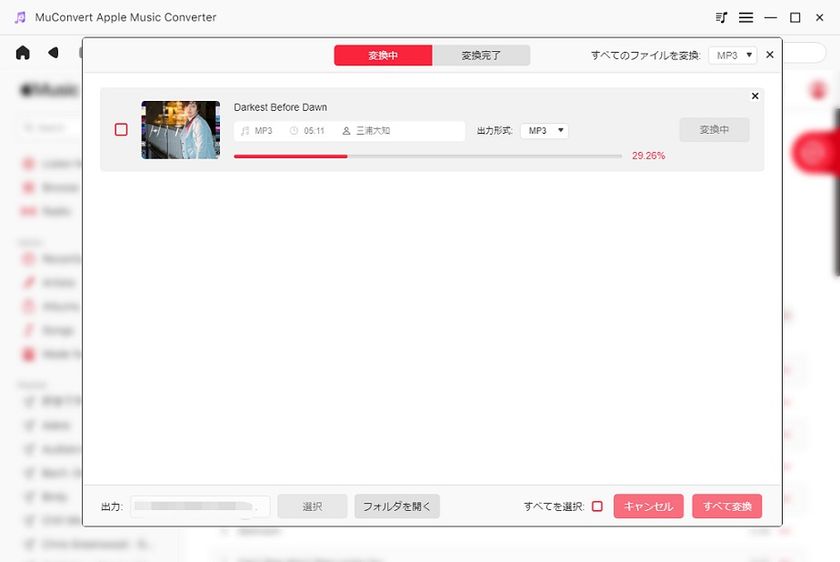Minimize the MuConvert window
Screen dimensions: 840x562
(x=770, y=18)
